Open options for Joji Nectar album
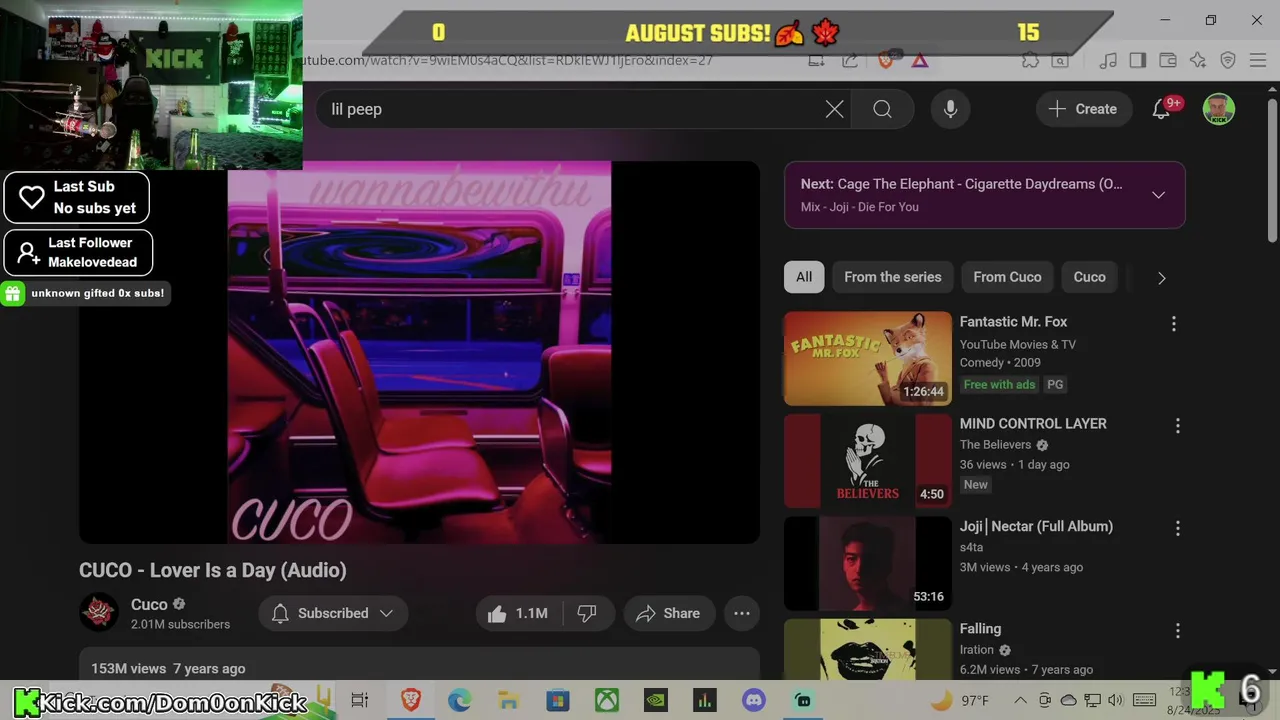This screenshot has height=720, width=1280. tap(1177, 528)
